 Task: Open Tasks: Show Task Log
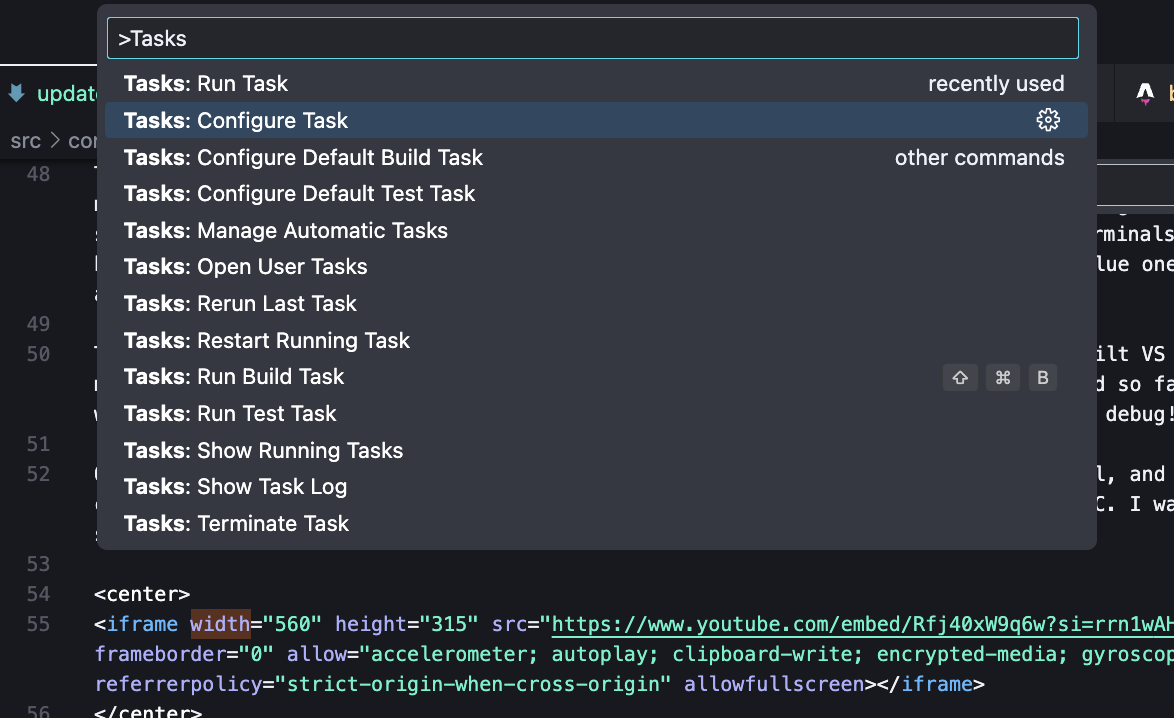click(x=235, y=487)
